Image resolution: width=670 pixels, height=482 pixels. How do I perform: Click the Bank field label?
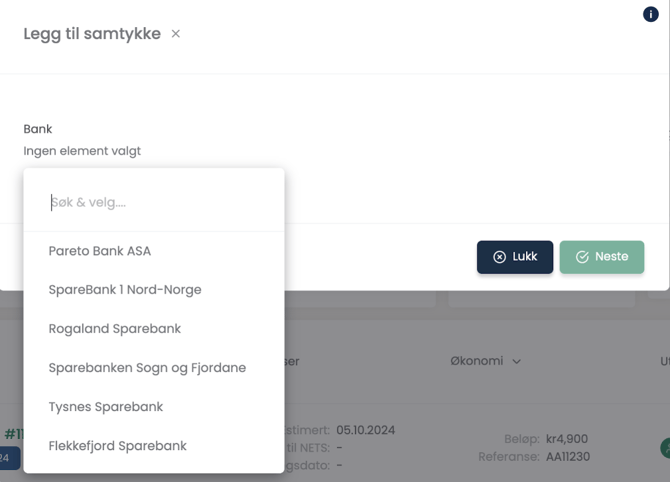click(x=38, y=129)
